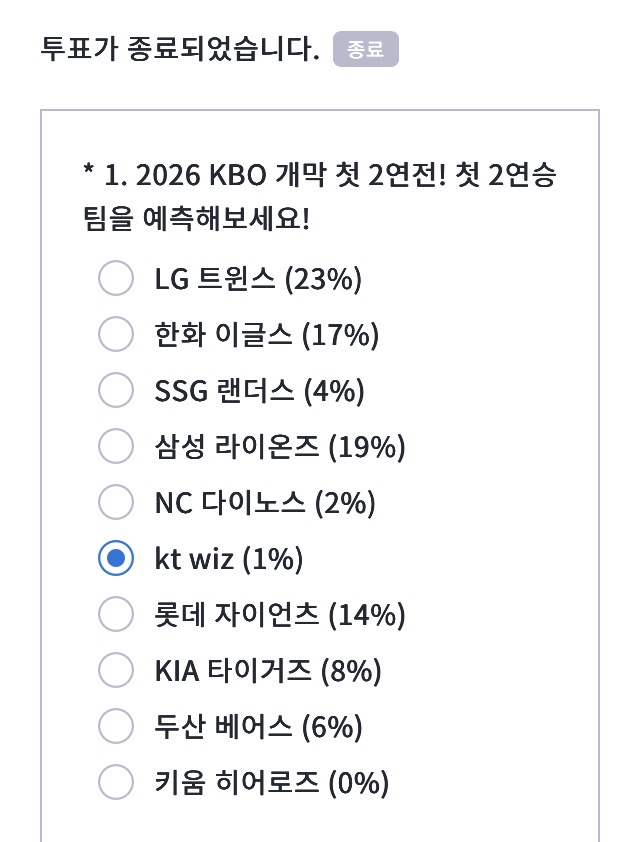Click the '한화 이글스 (17%)' label text
640x842 pixels.
click(x=267, y=335)
